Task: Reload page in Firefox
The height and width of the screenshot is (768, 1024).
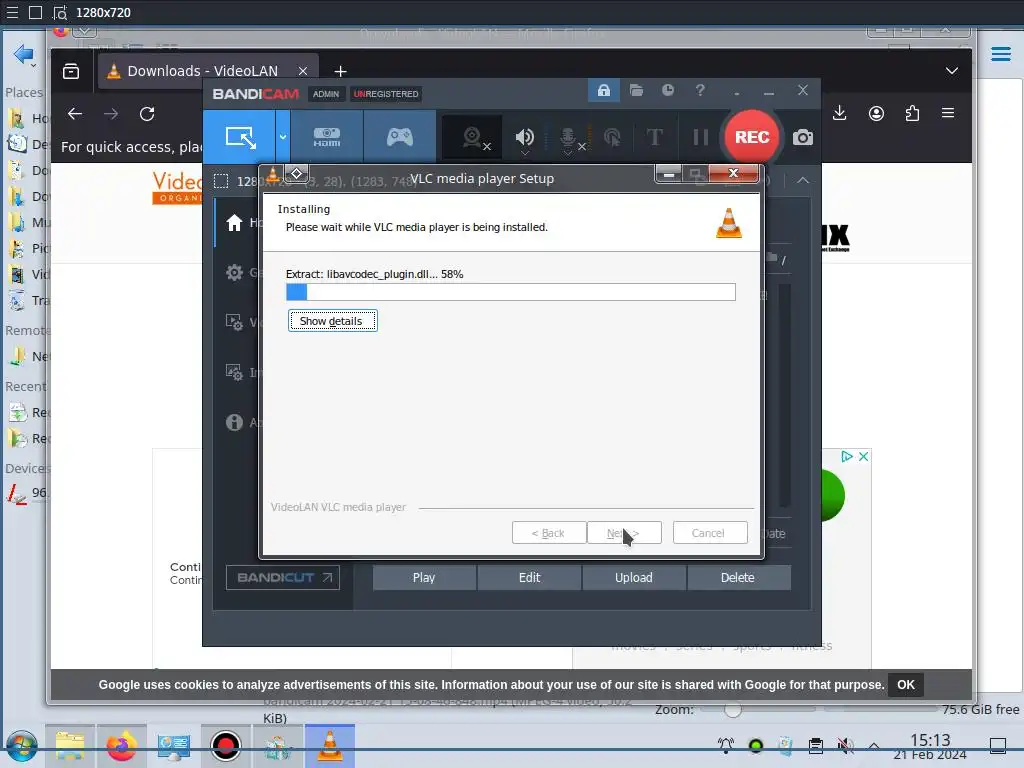Action: [x=147, y=114]
